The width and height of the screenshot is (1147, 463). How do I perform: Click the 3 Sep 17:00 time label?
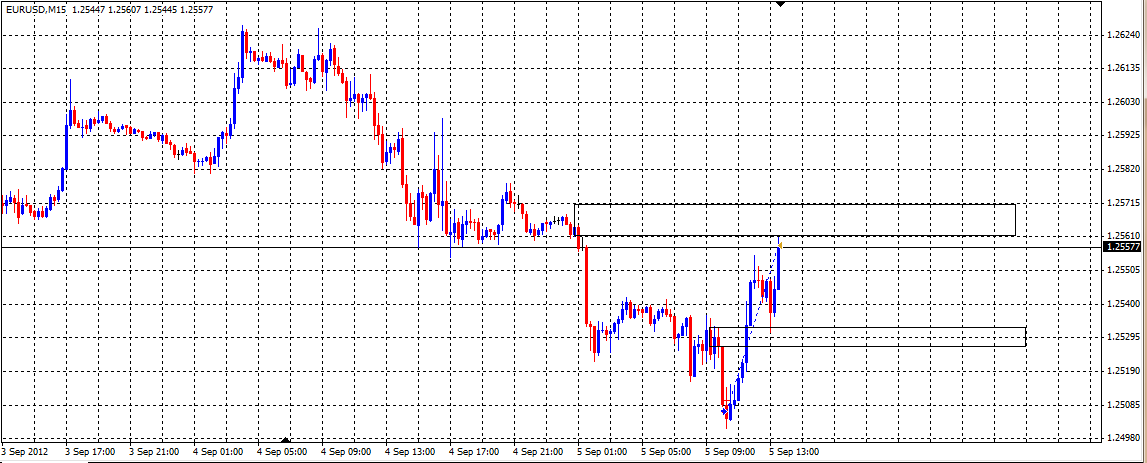tap(89, 452)
